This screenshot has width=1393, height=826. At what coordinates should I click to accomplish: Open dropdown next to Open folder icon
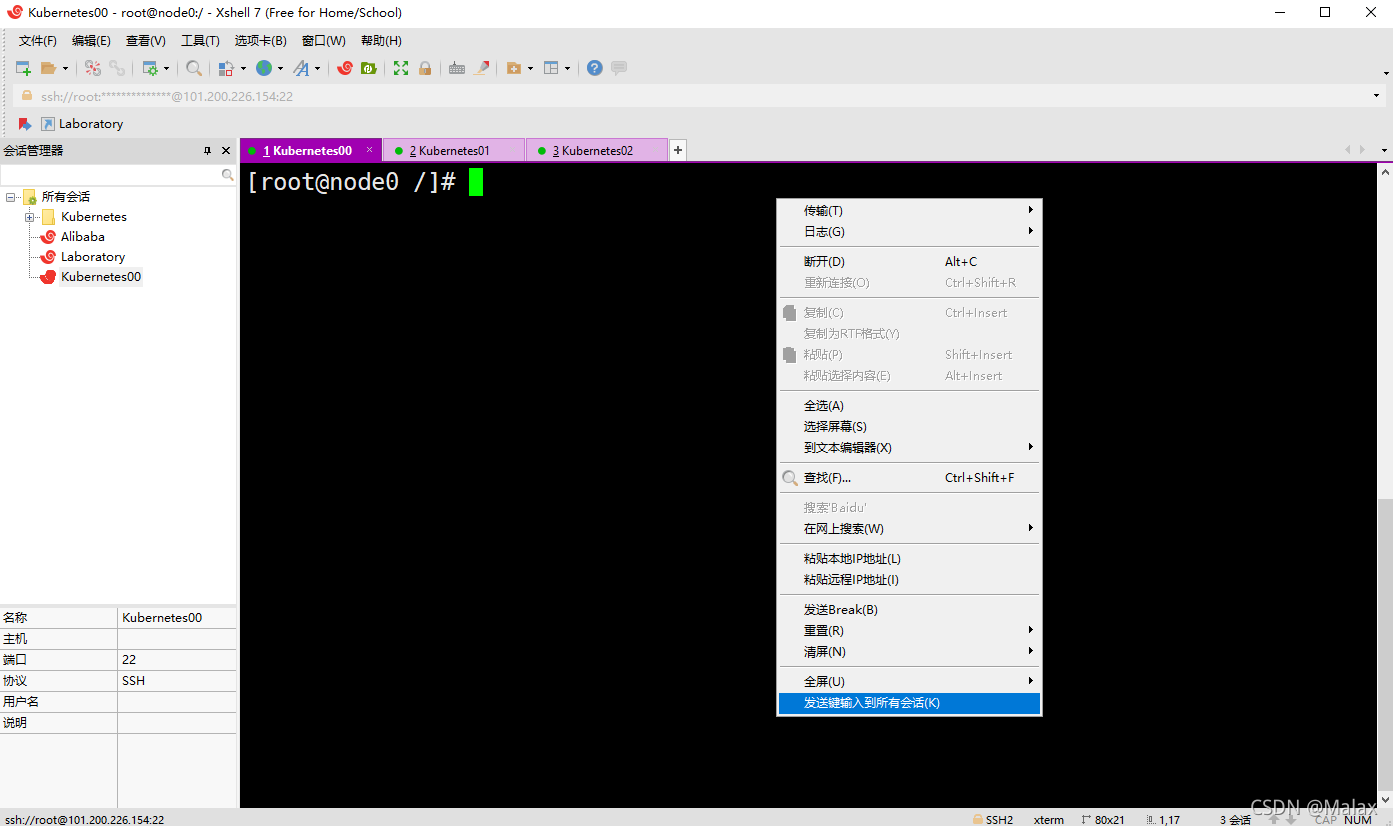coord(66,68)
